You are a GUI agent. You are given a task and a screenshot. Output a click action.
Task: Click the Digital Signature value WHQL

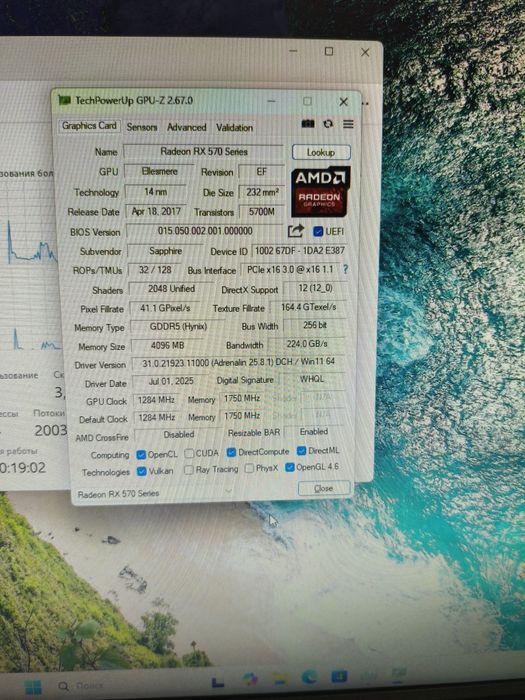click(x=312, y=379)
